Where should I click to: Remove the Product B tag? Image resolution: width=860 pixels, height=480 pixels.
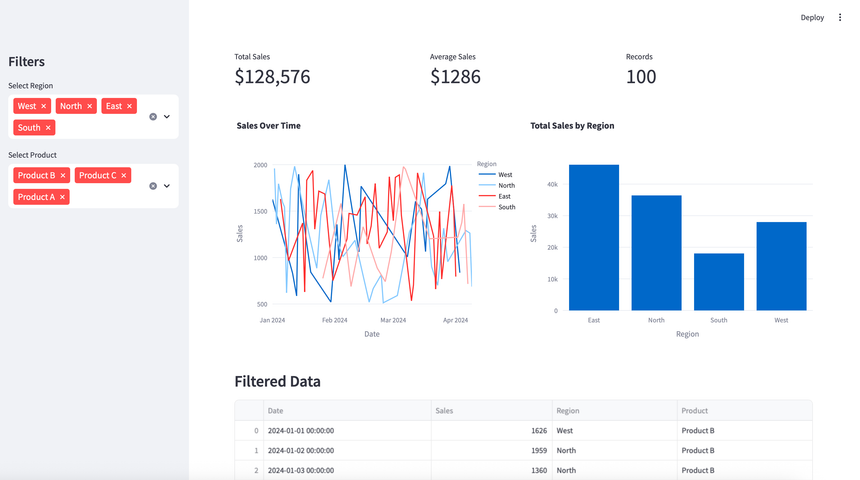pyautogui.click(x=63, y=176)
